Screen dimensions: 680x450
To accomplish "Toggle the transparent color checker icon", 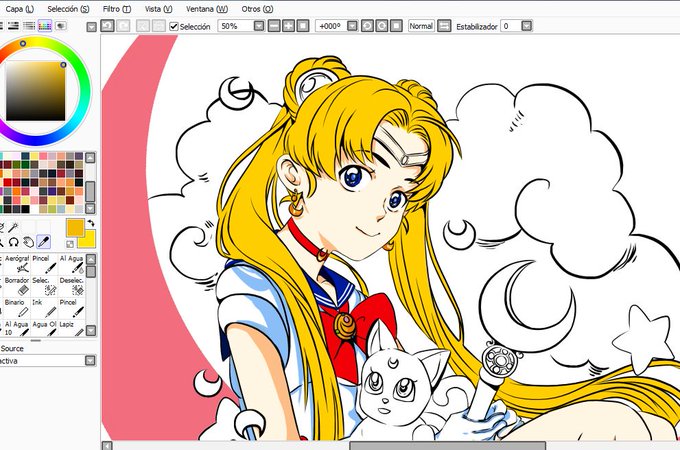I will coord(70,245).
